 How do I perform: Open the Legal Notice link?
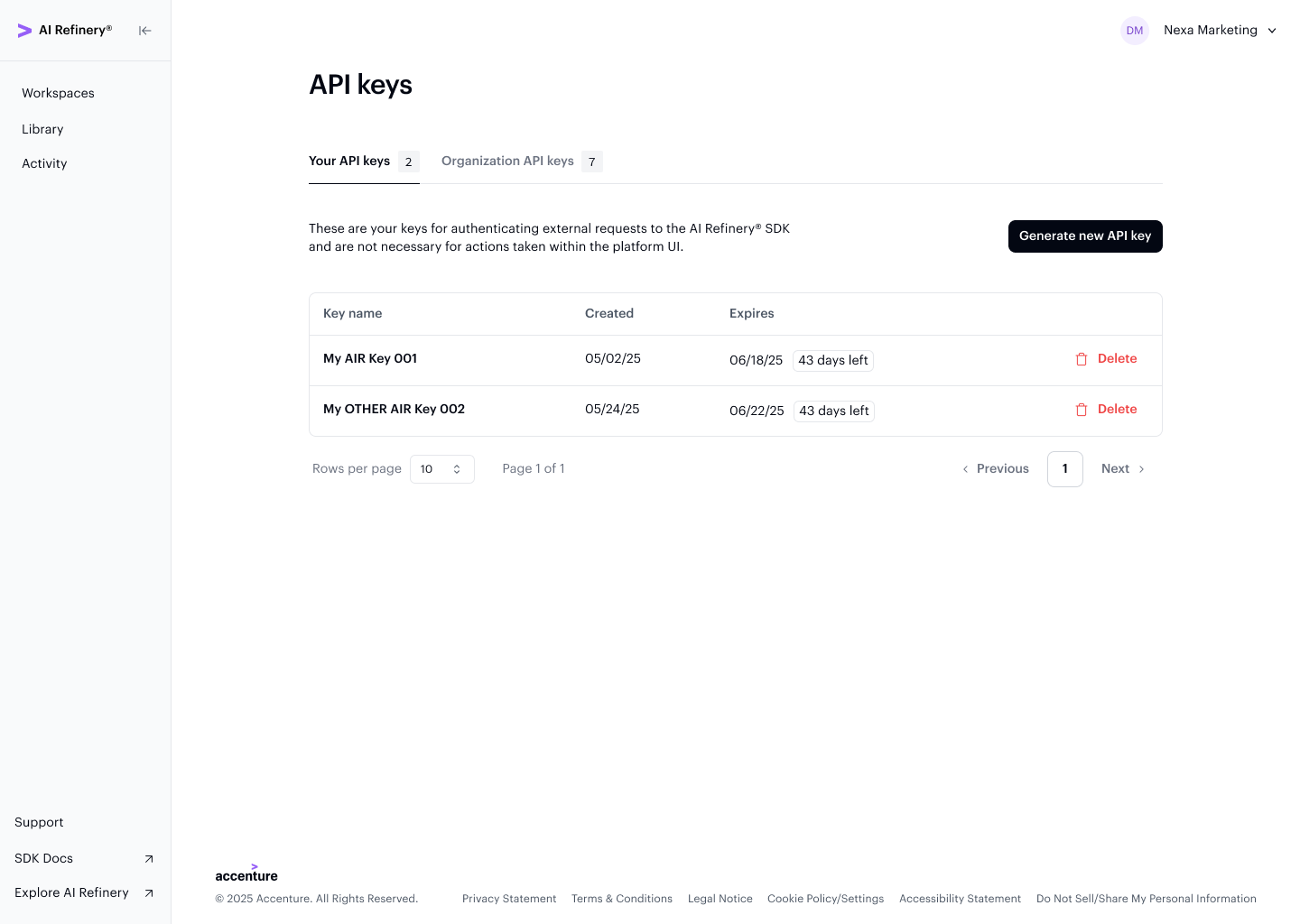[720, 899]
